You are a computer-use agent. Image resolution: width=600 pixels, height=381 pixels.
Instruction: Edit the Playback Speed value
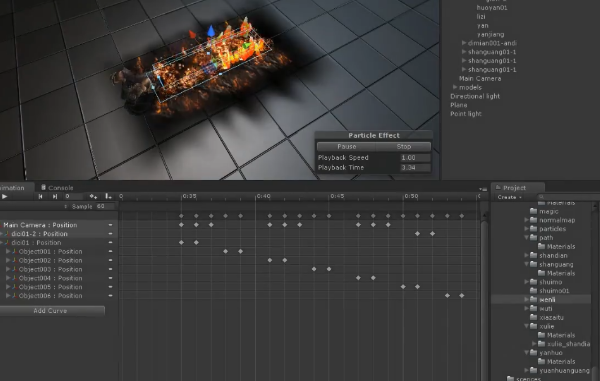pos(415,158)
